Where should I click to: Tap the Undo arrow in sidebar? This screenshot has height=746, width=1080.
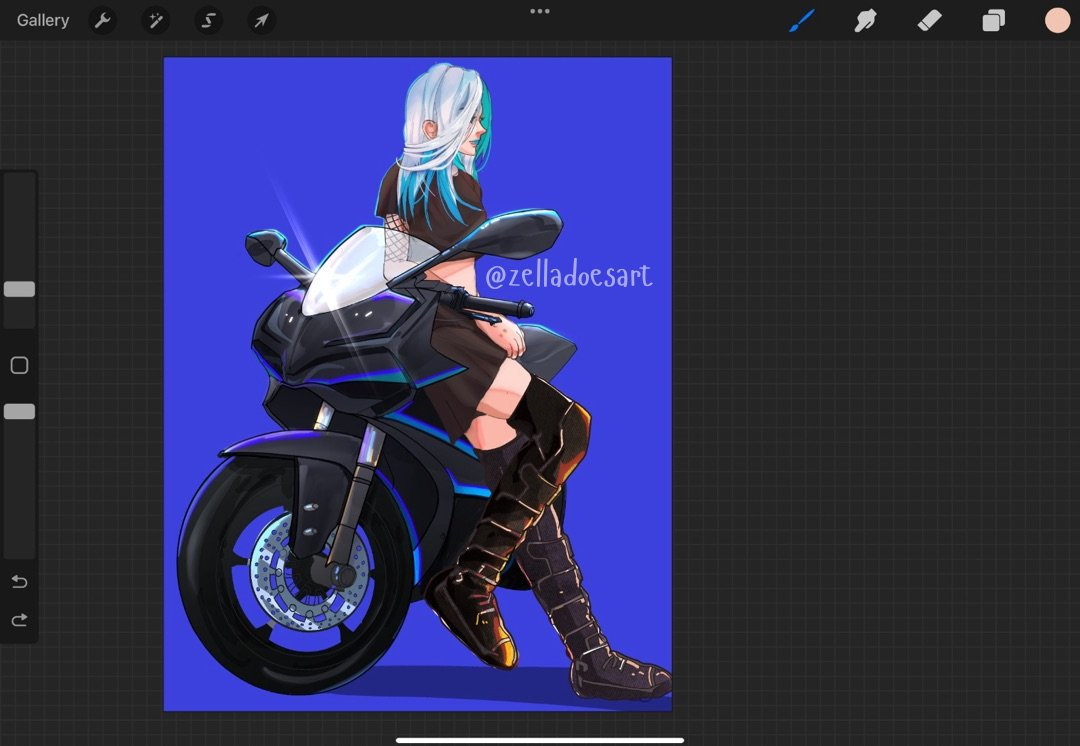[19, 582]
